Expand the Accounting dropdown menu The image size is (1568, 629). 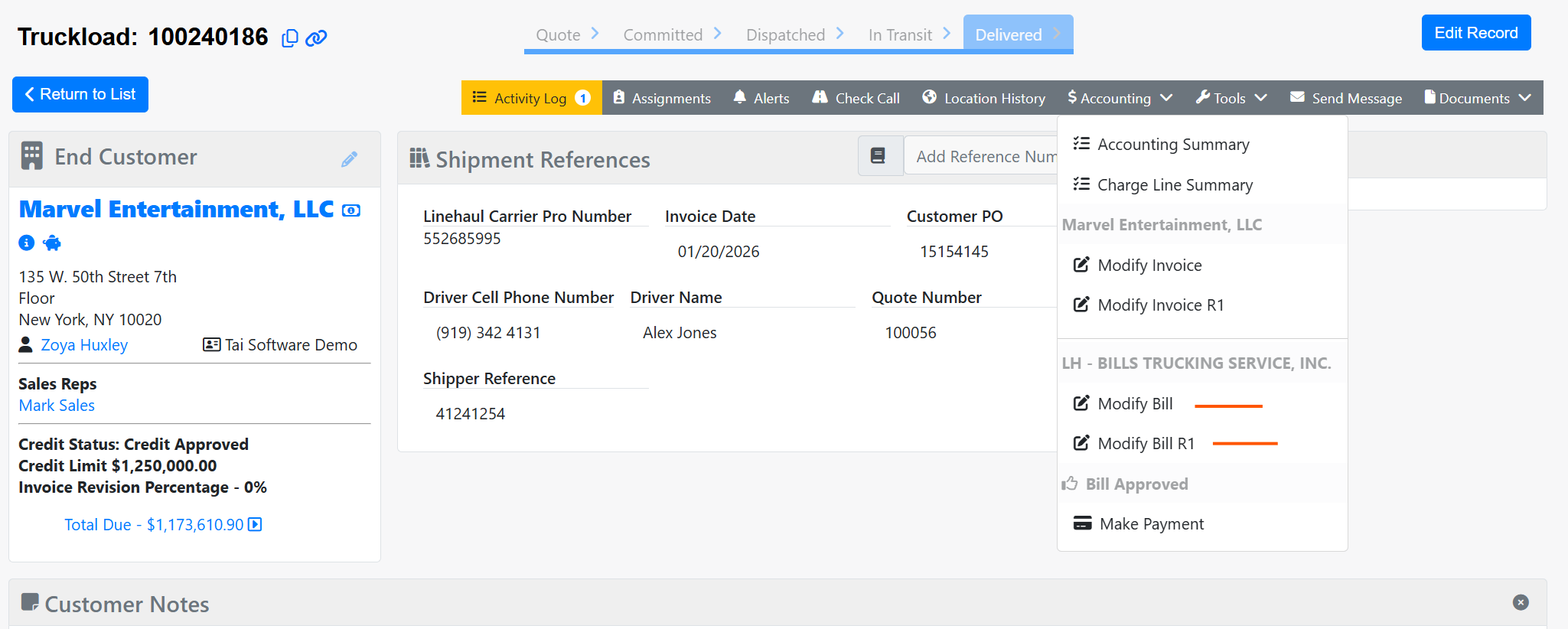coord(1120,98)
